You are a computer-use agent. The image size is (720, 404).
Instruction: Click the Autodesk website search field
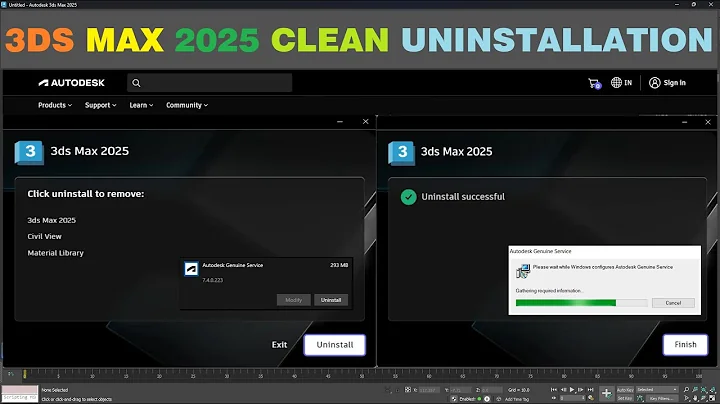pyautogui.click(x=209, y=83)
